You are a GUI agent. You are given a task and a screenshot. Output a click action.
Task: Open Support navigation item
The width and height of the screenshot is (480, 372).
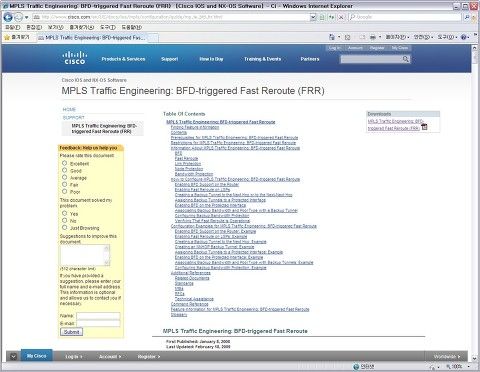pos(169,59)
